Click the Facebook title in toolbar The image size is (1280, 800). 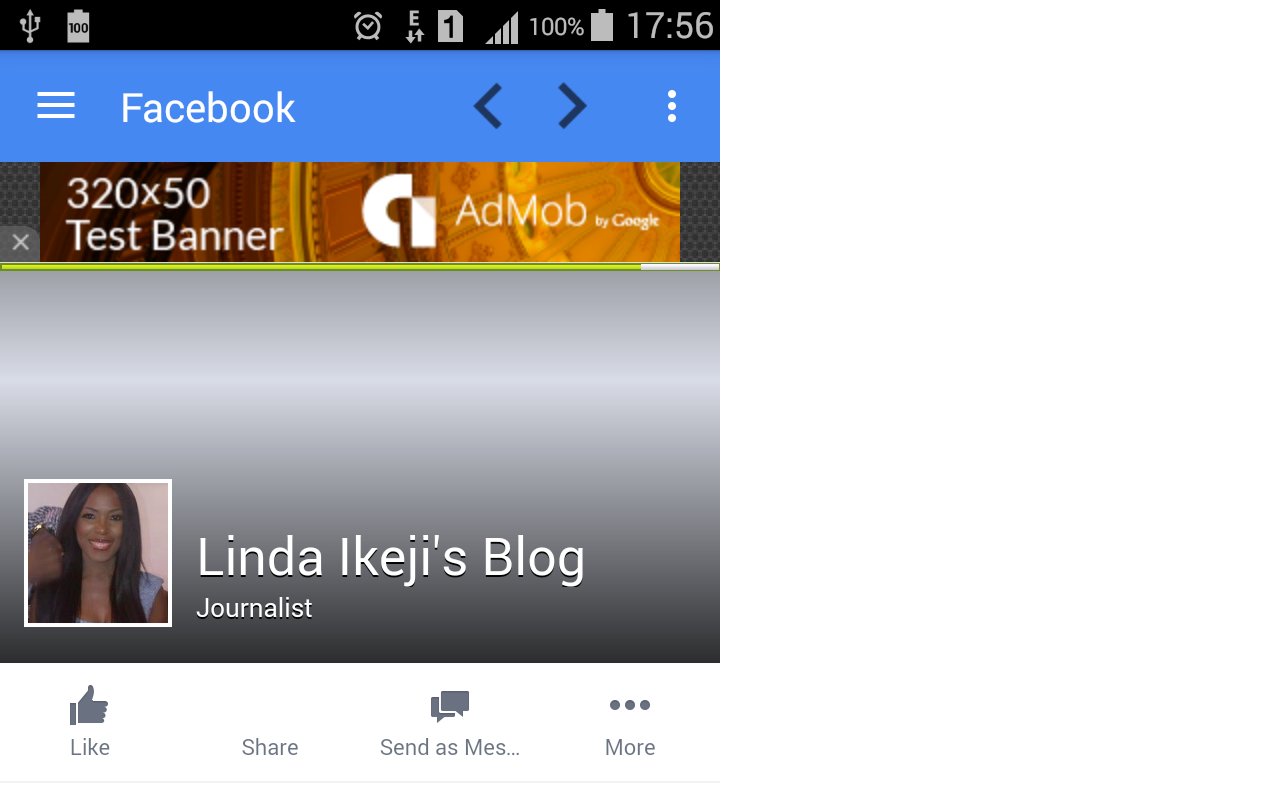pos(208,108)
